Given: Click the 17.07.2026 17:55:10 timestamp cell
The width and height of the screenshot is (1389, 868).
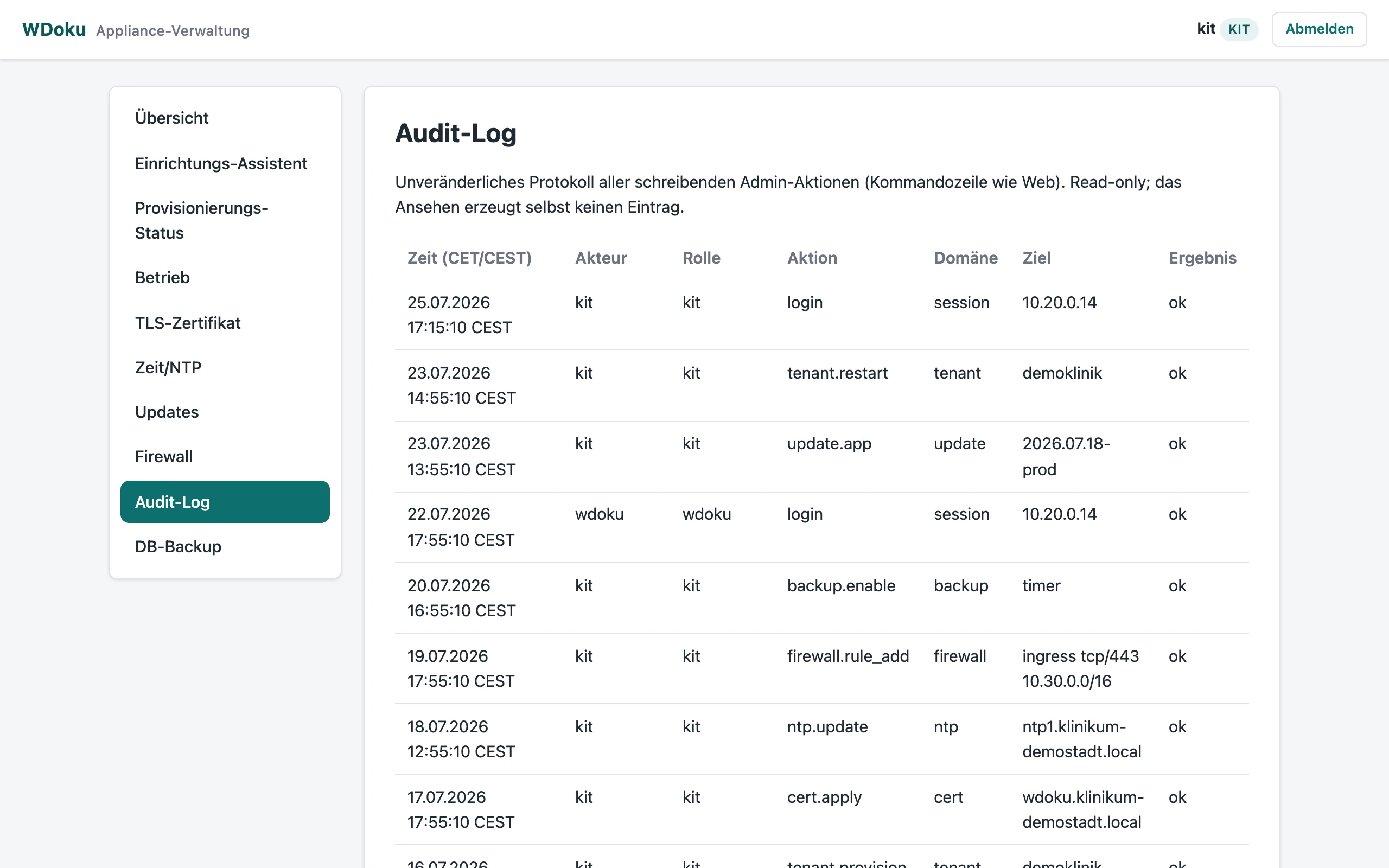Looking at the screenshot, I should [460, 809].
